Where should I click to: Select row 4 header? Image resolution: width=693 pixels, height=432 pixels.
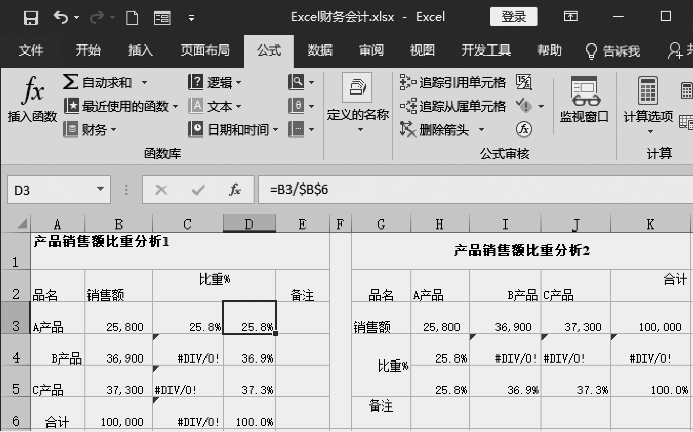[15, 350]
